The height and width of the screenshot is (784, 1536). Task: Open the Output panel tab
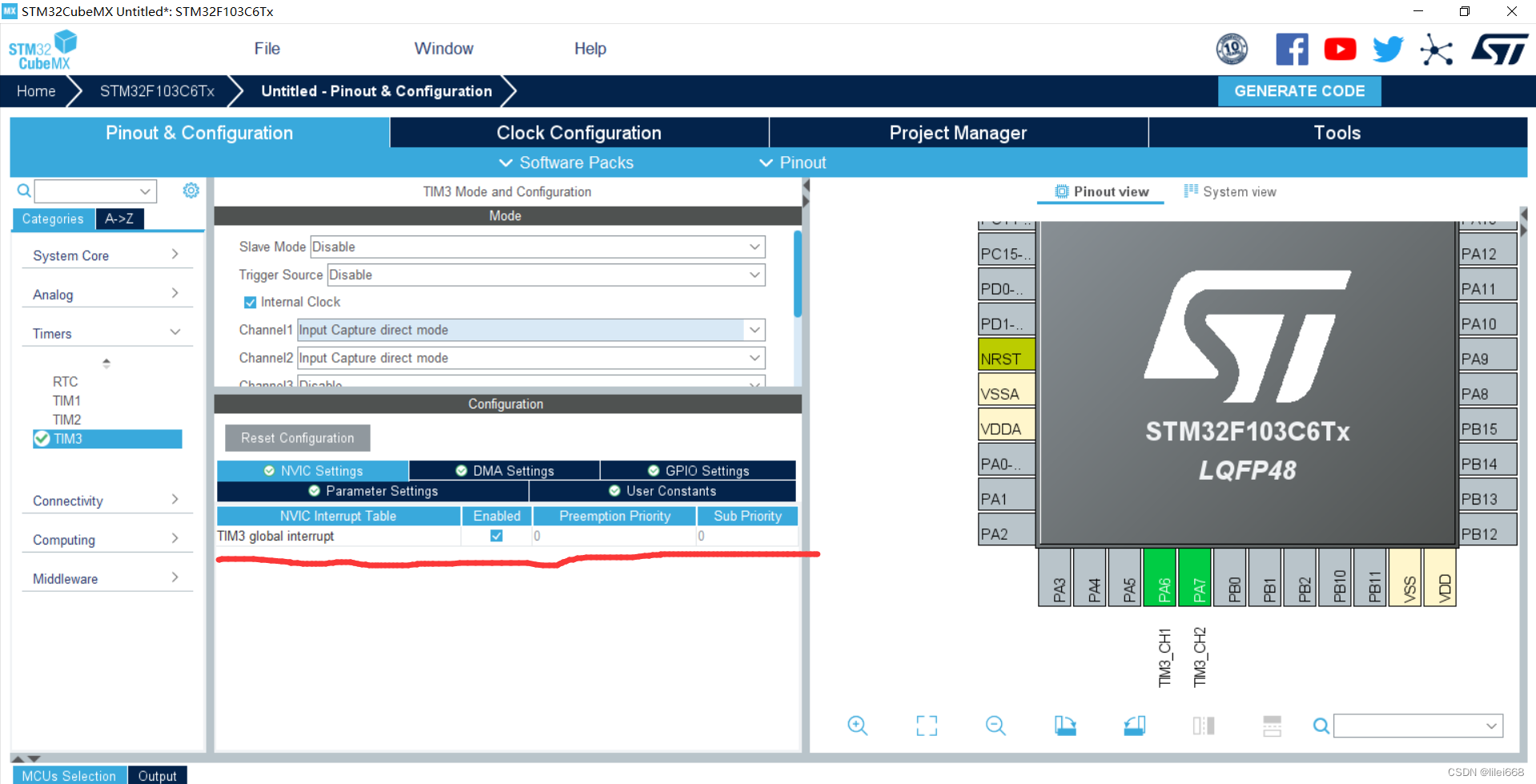pyautogui.click(x=157, y=776)
